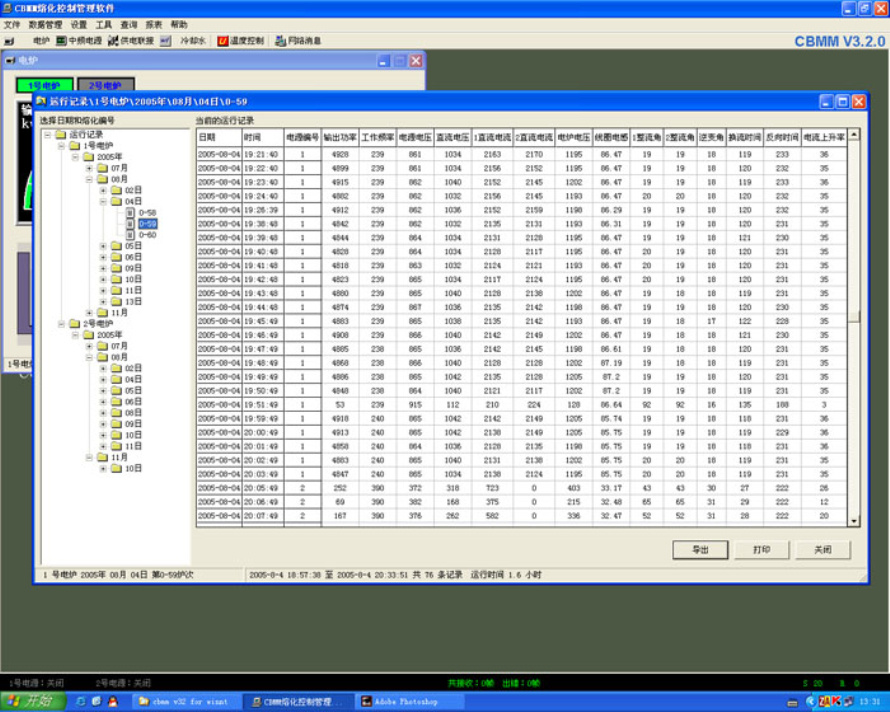Click Internet Explorer quick launch icon

pos(81,702)
